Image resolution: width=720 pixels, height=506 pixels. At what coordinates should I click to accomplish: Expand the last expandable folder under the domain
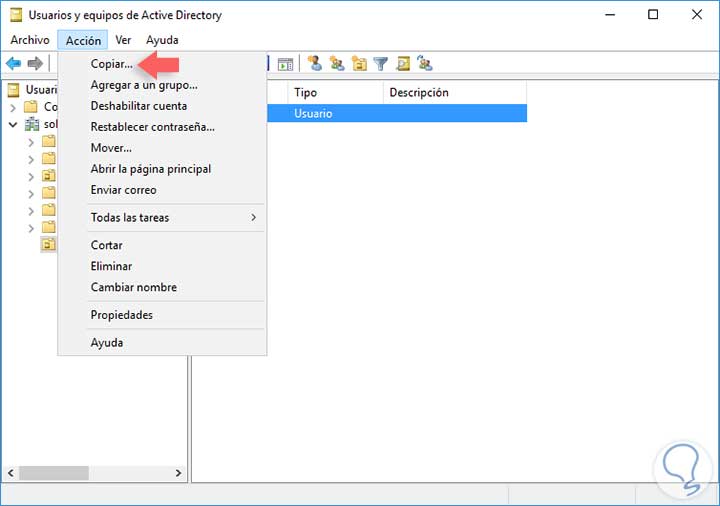click(31, 228)
